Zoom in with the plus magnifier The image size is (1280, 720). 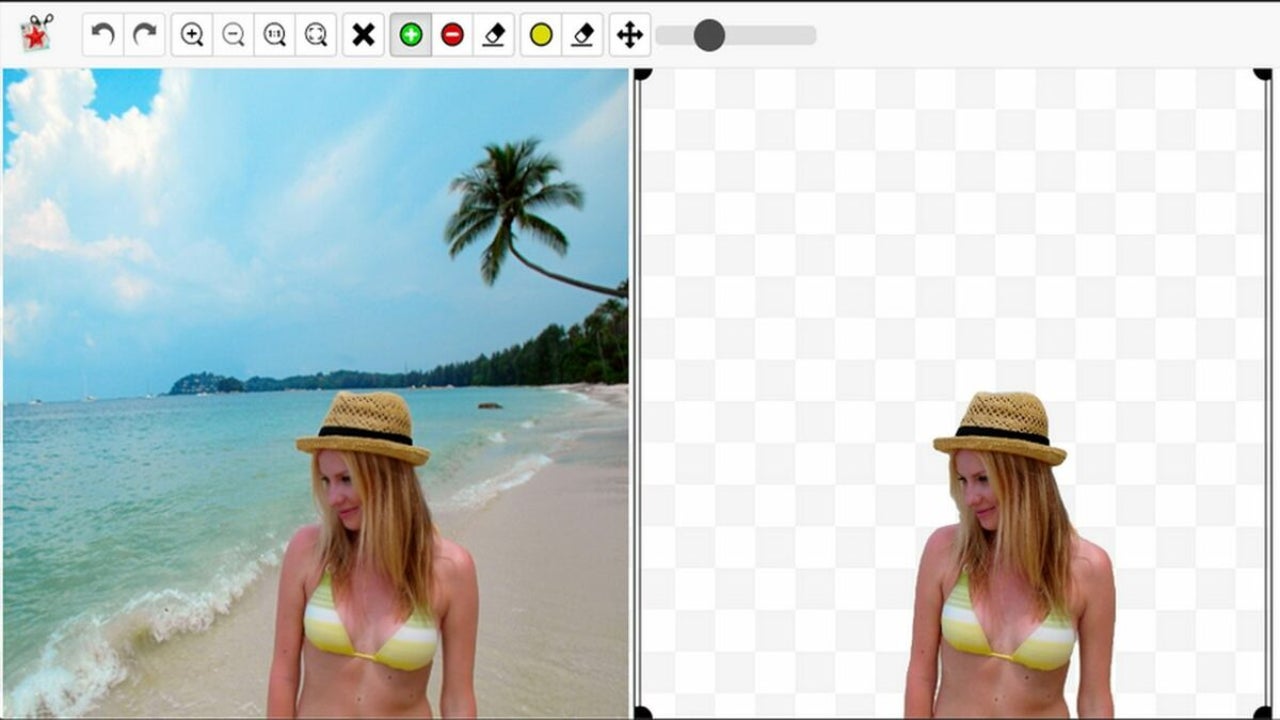[192, 34]
